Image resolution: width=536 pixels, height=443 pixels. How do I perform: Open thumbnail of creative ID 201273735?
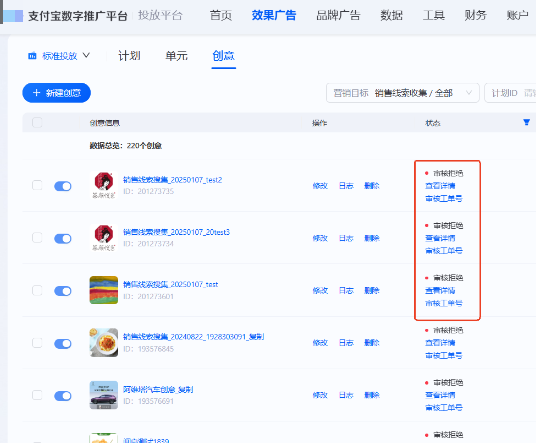click(x=104, y=185)
